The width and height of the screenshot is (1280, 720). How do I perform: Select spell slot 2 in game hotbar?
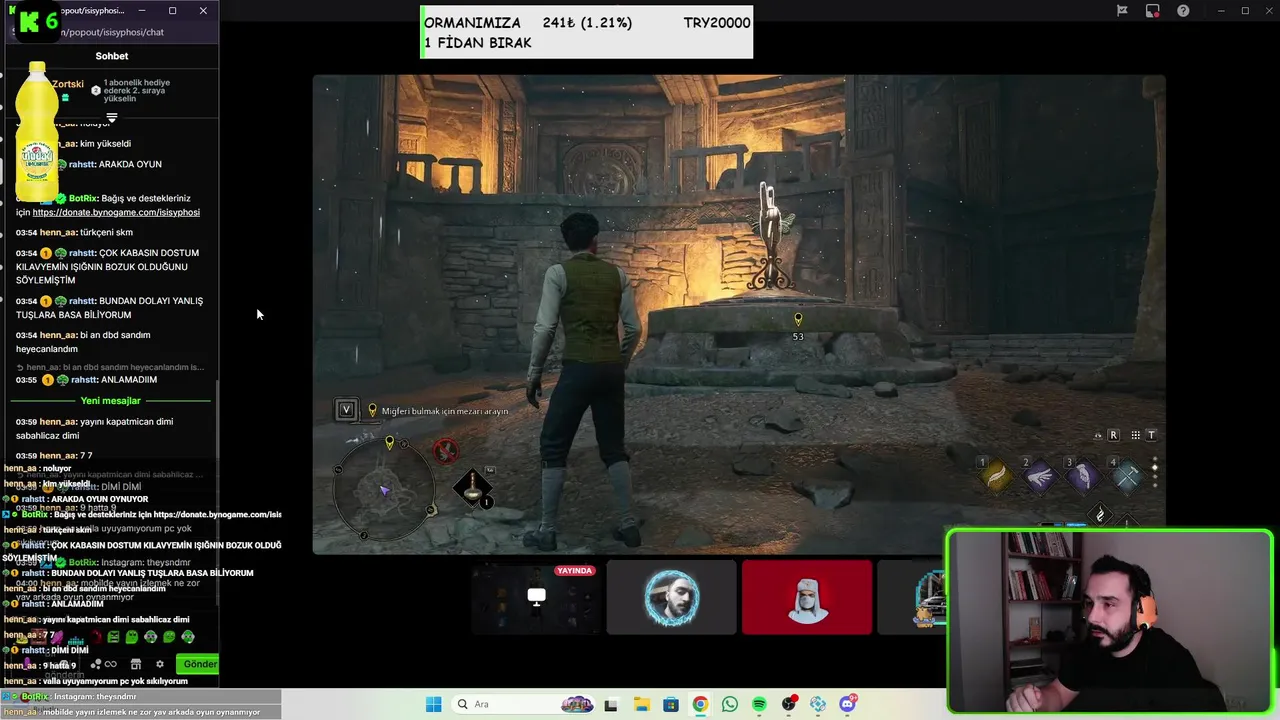pos(1039,477)
